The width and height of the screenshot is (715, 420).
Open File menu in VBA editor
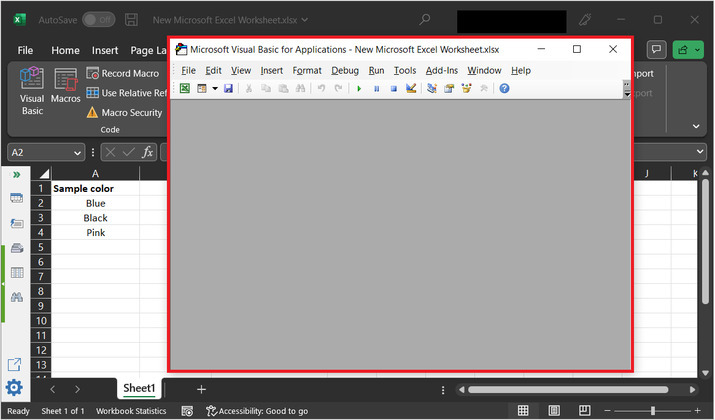(188, 71)
